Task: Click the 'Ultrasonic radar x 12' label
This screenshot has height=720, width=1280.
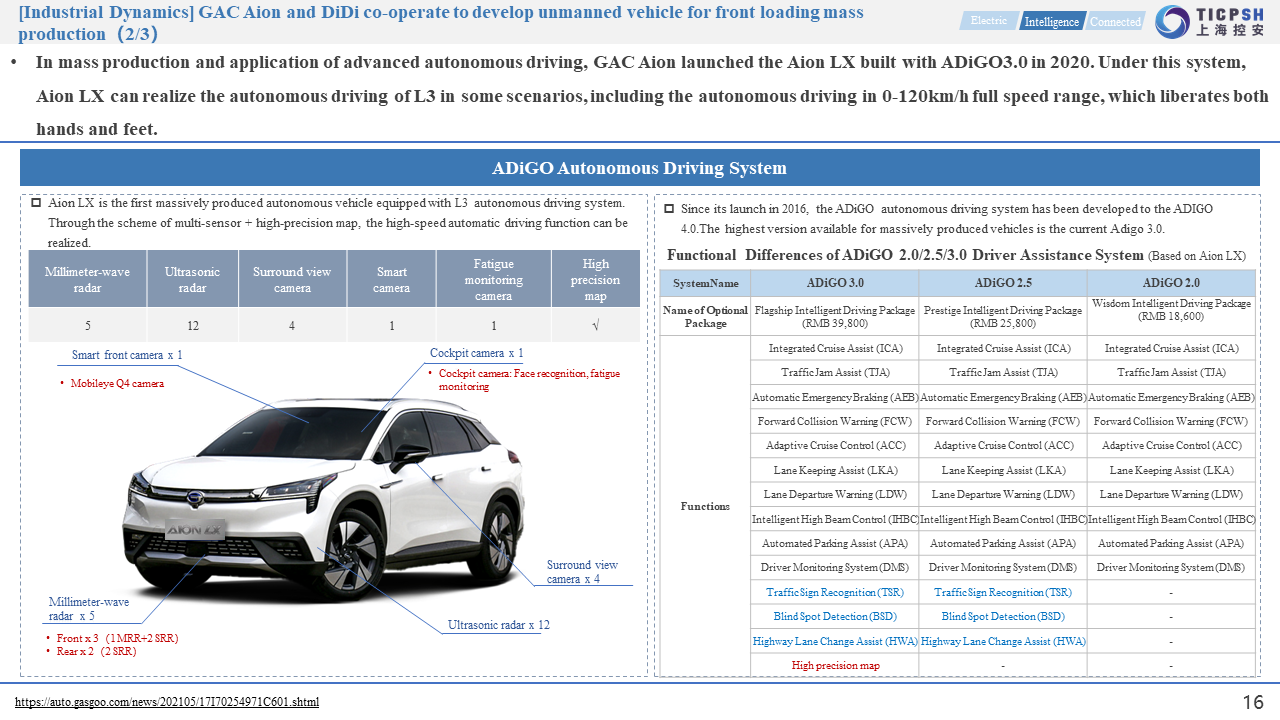Action: pos(498,625)
